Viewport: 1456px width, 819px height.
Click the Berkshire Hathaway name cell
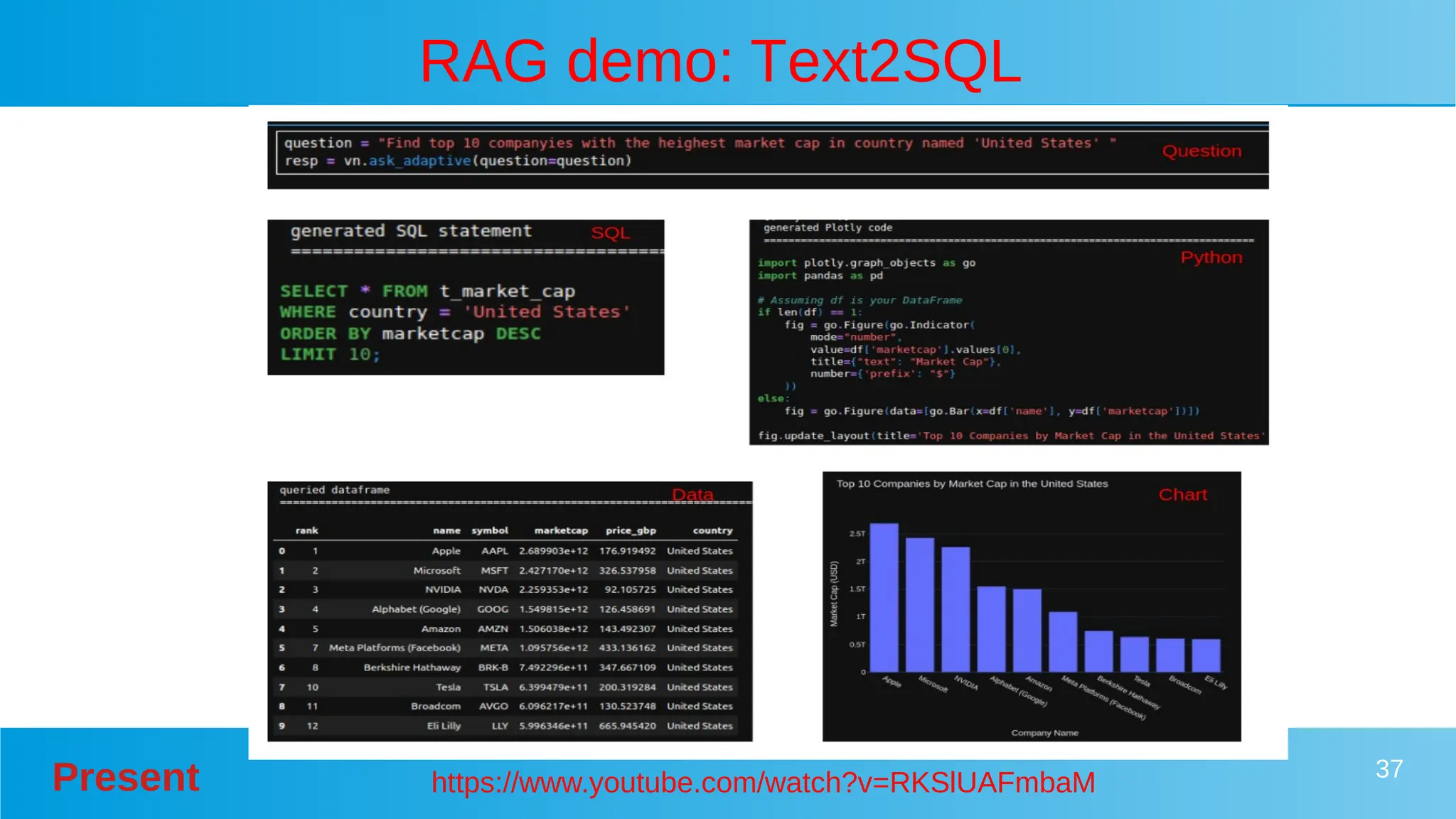(x=412, y=668)
